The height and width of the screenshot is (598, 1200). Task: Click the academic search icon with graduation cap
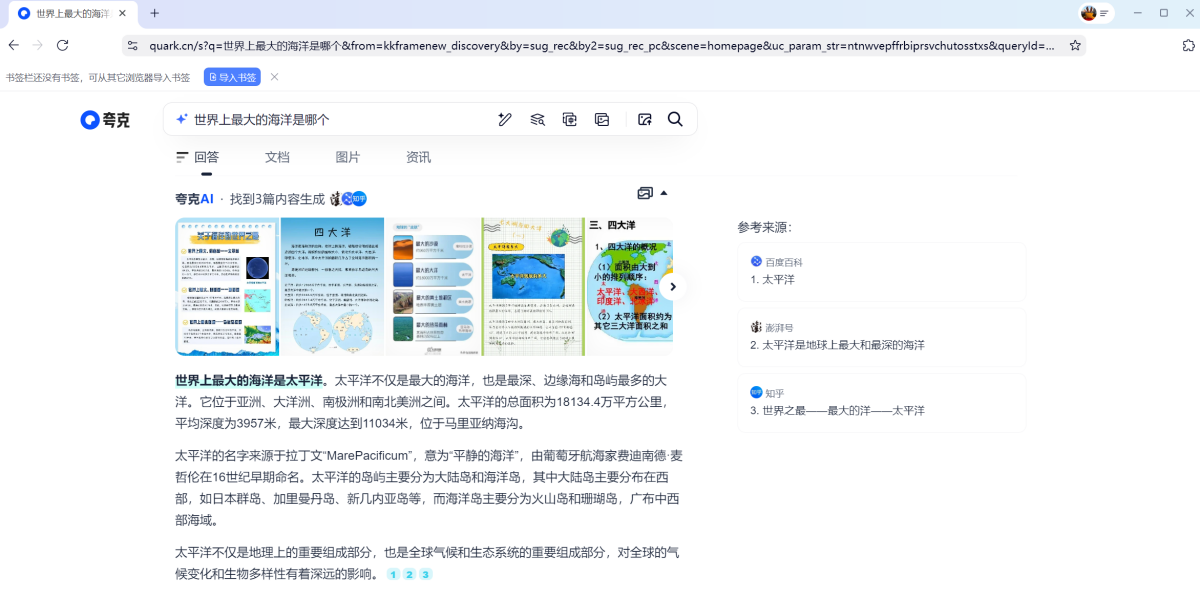pos(537,119)
